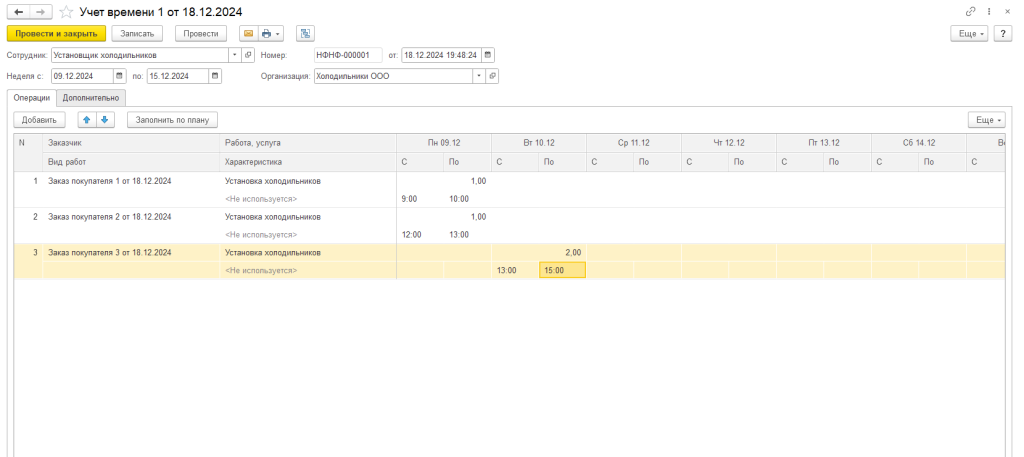Click Установка холодильников in row 1

[x=272, y=181]
